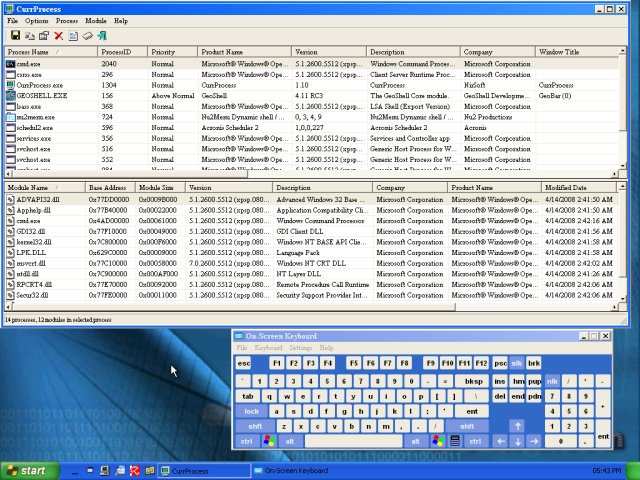
Task: Open the File menu in CurrProcess
Action: pyautogui.click(x=12, y=21)
